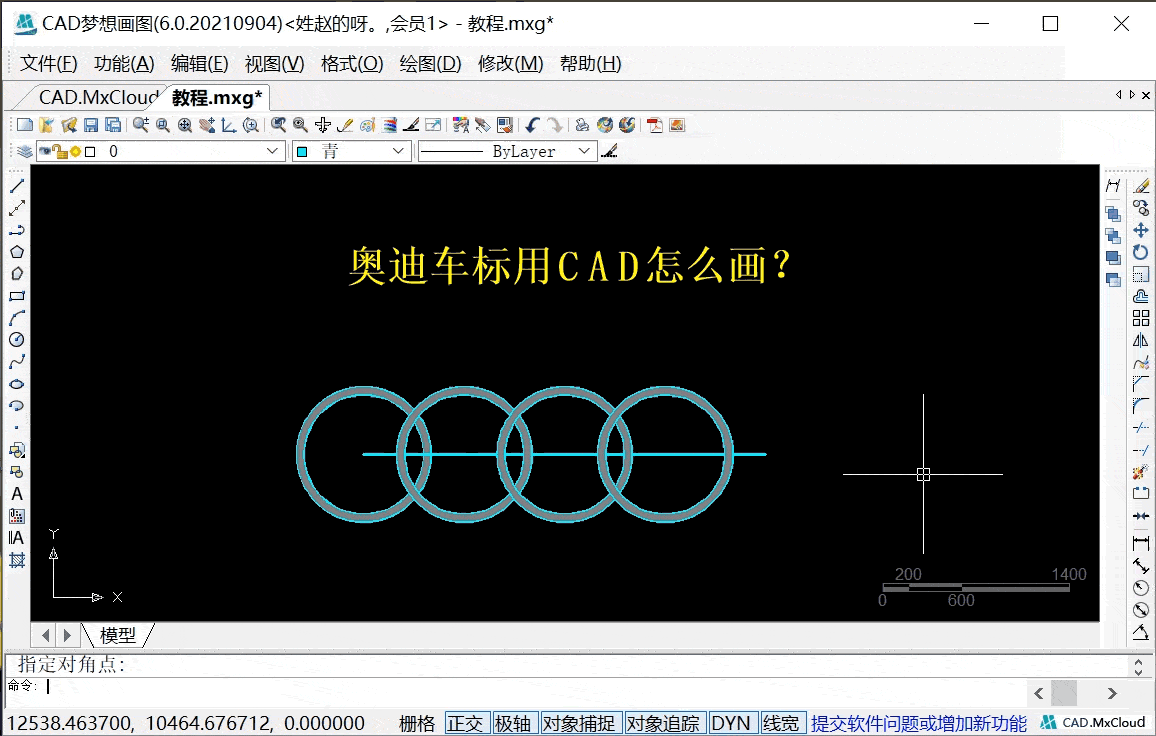Select the Spline curve tool
The image size is (1156, 736).
17,362
